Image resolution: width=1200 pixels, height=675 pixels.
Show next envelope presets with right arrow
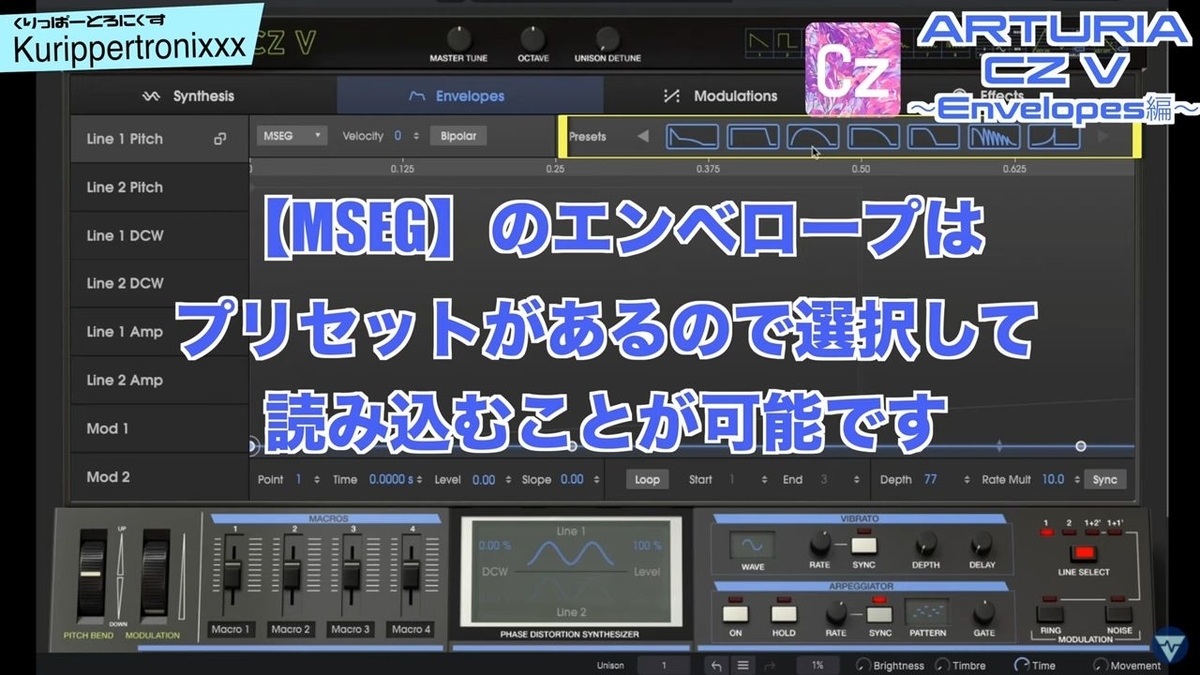point(1104,136)
